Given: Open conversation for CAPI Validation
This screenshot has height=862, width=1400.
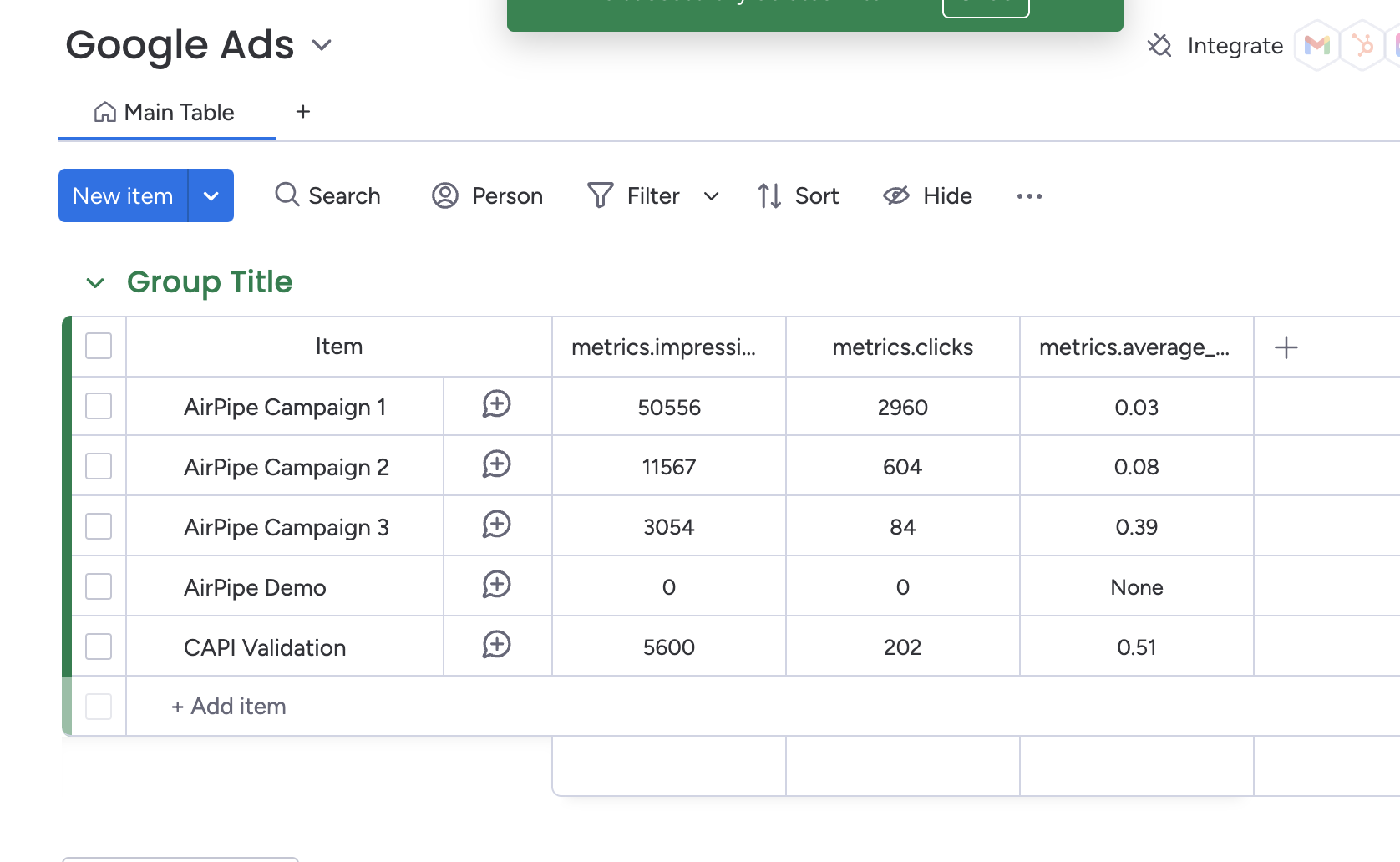Looking at the screenshot, I should [x=496, y=646].
